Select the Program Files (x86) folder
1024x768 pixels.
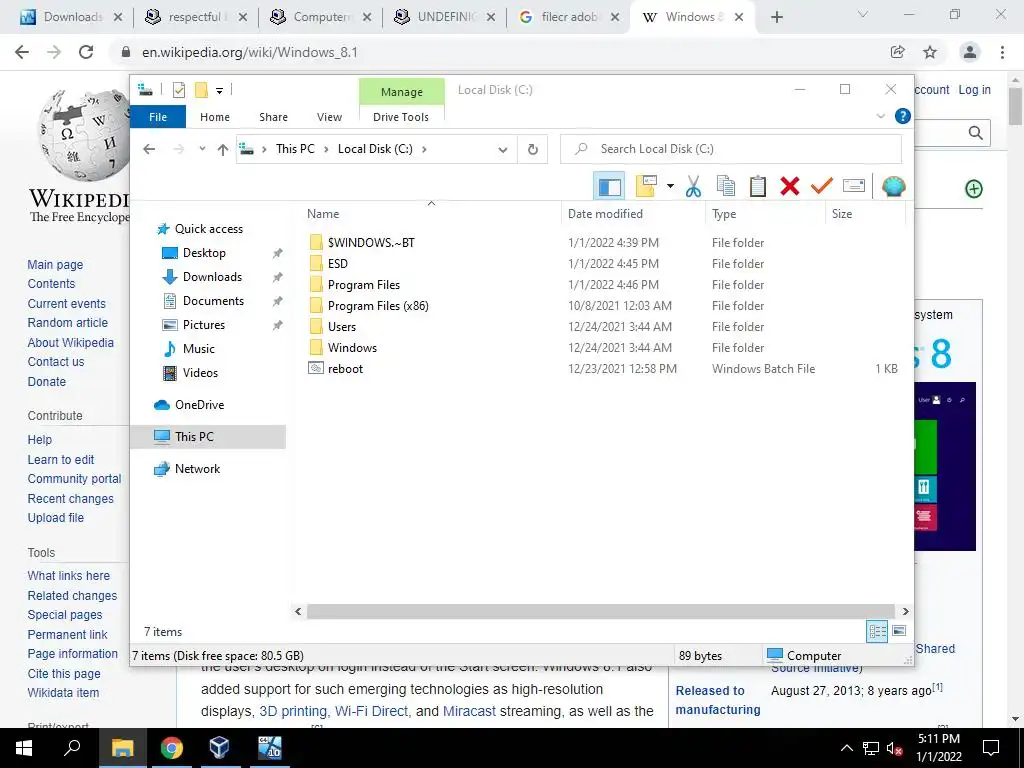(x=378, y=306)
